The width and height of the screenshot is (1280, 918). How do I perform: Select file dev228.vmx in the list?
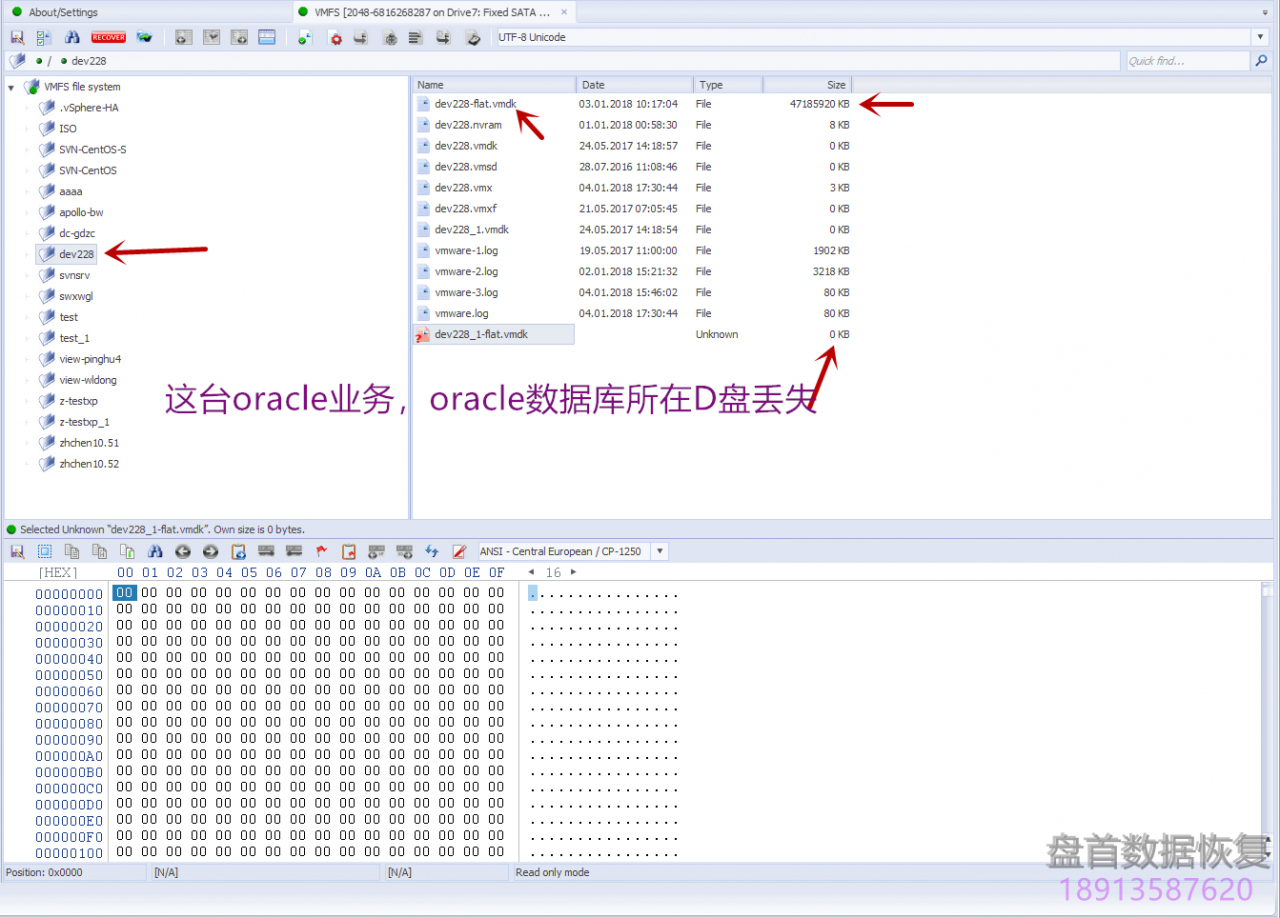[463, 188]
